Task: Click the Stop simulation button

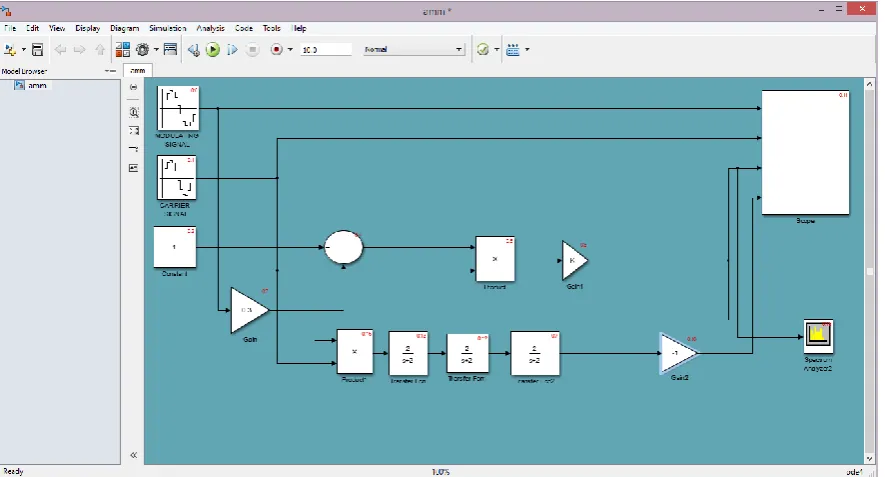Action: tap(252, 50)
